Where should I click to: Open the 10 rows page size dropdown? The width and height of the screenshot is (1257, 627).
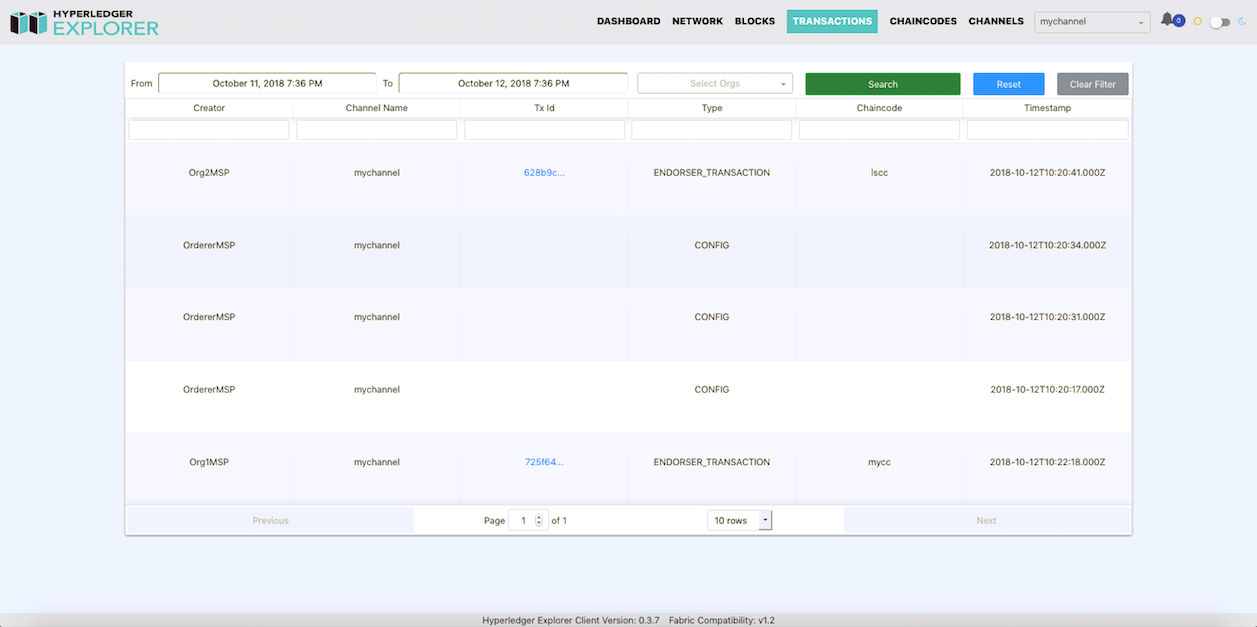point(740,520)
